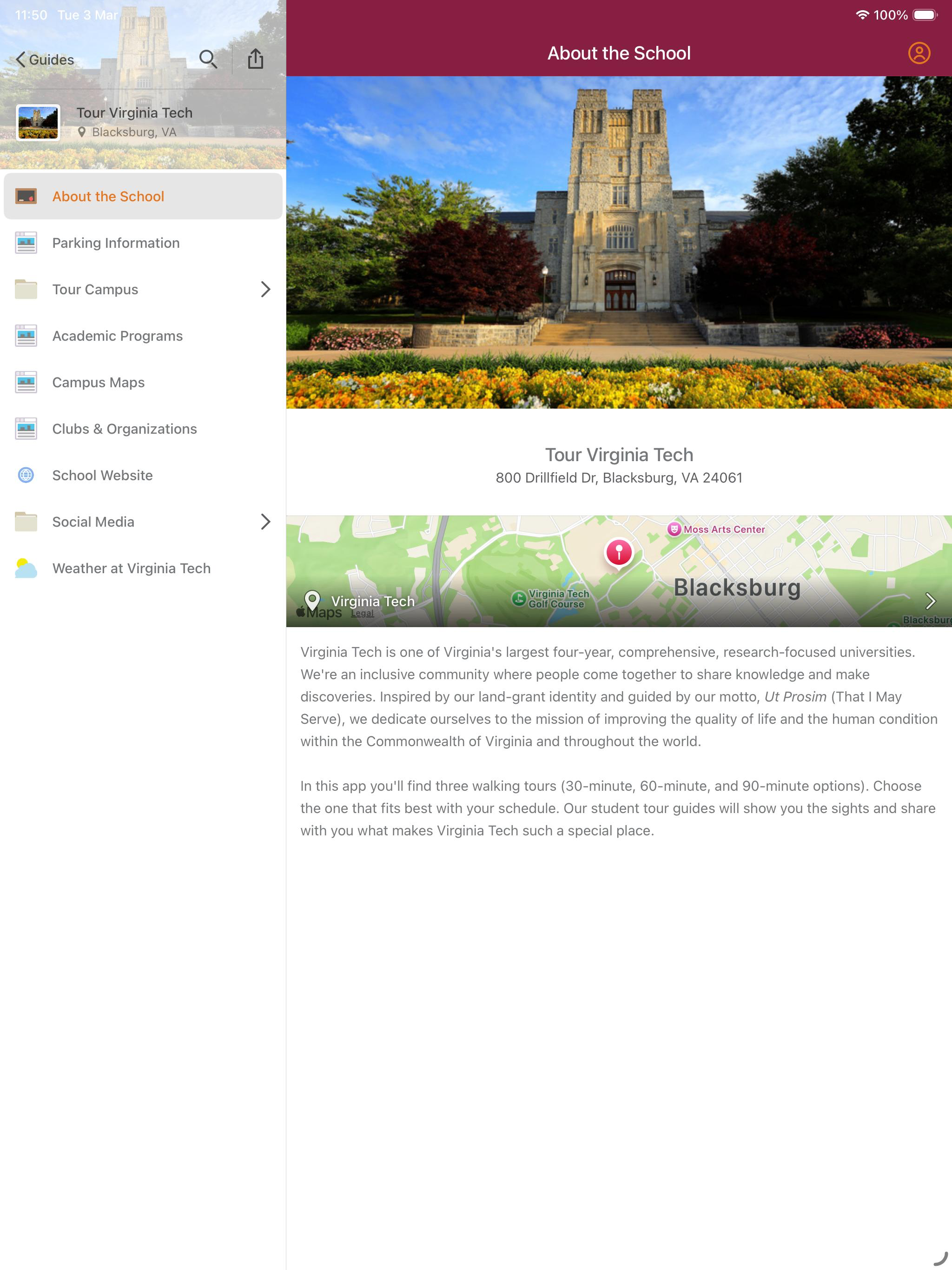Tap the battery status icon
This screenshot has width=952, height=1270.
(x=925, y=15)
